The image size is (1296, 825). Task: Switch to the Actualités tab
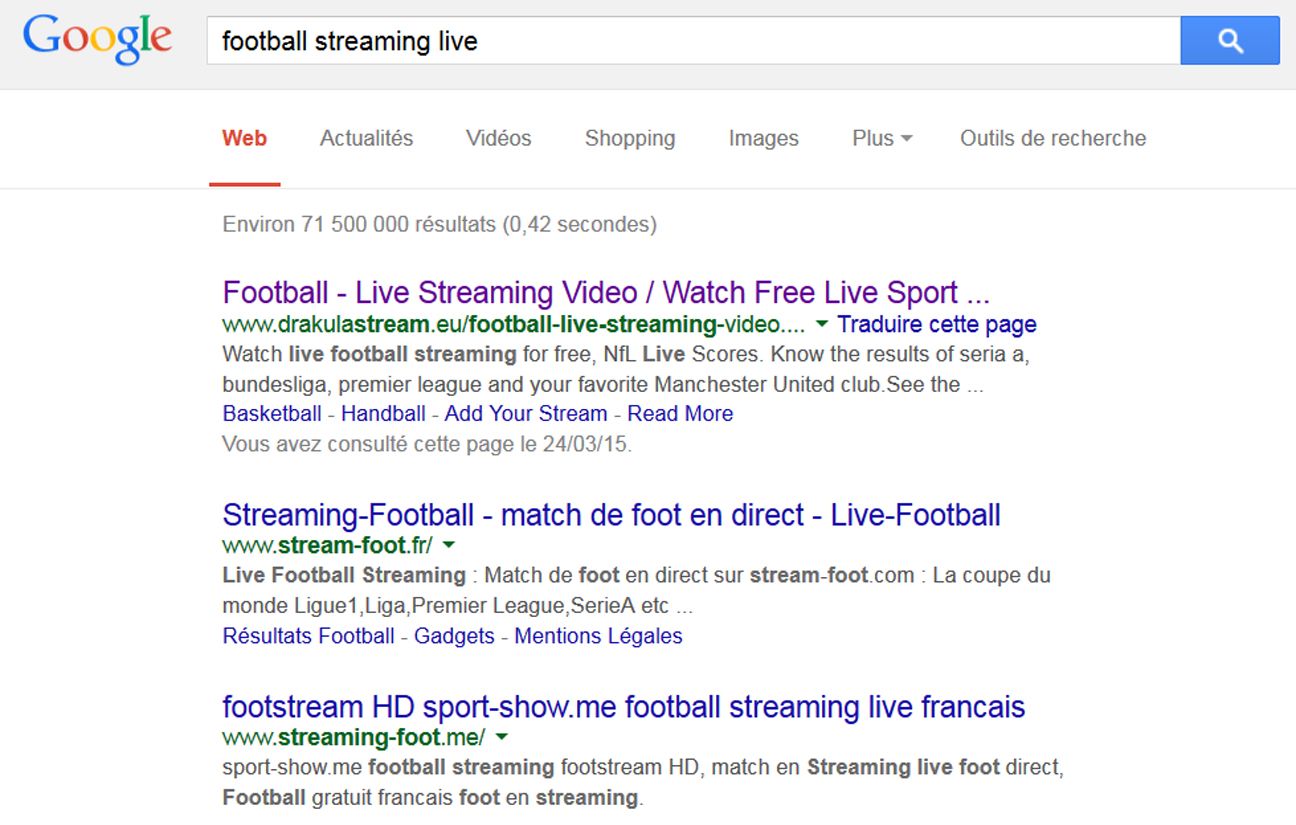click(x=366, y=138)
